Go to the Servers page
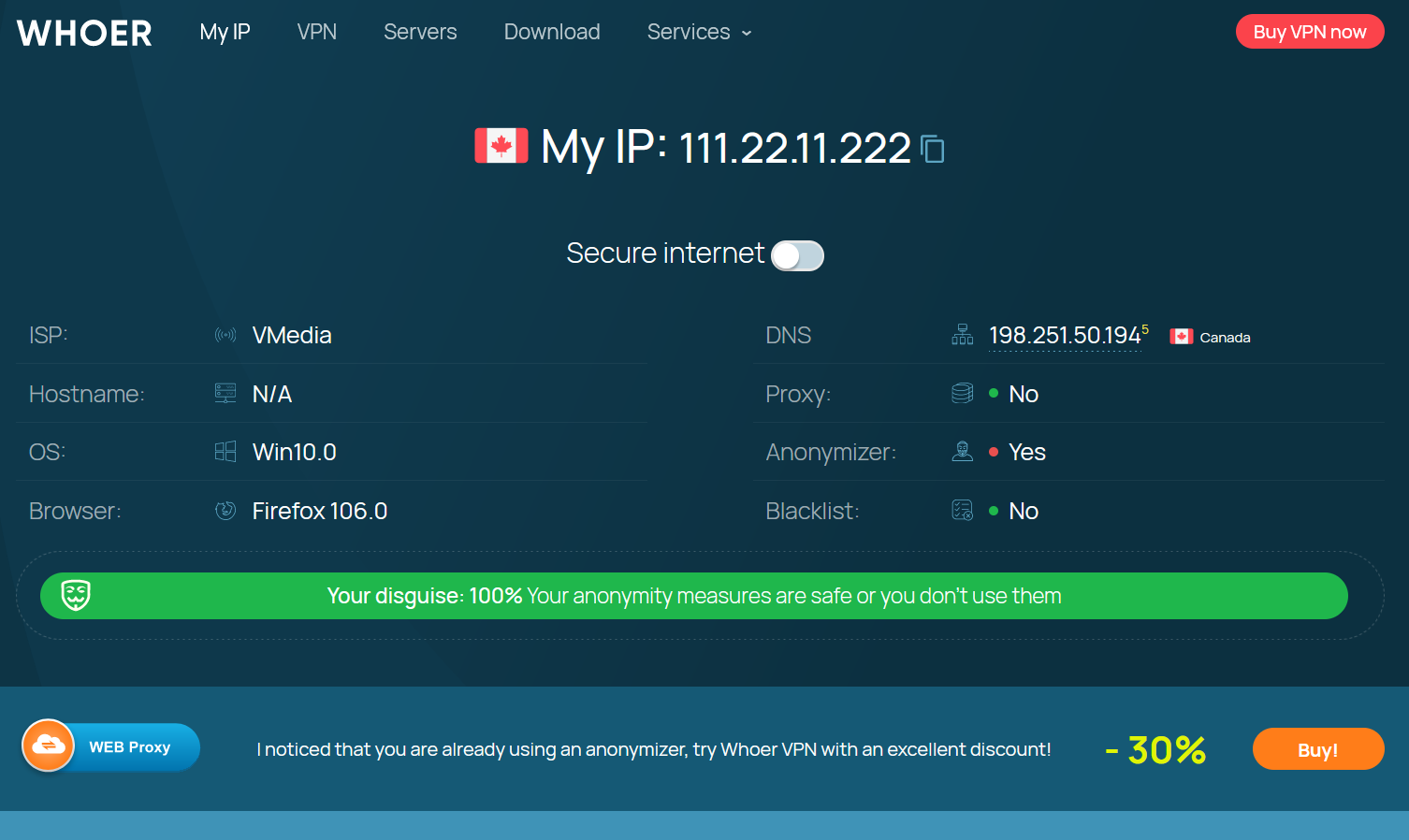This screenshot has width=1409, height=840. 420,32
